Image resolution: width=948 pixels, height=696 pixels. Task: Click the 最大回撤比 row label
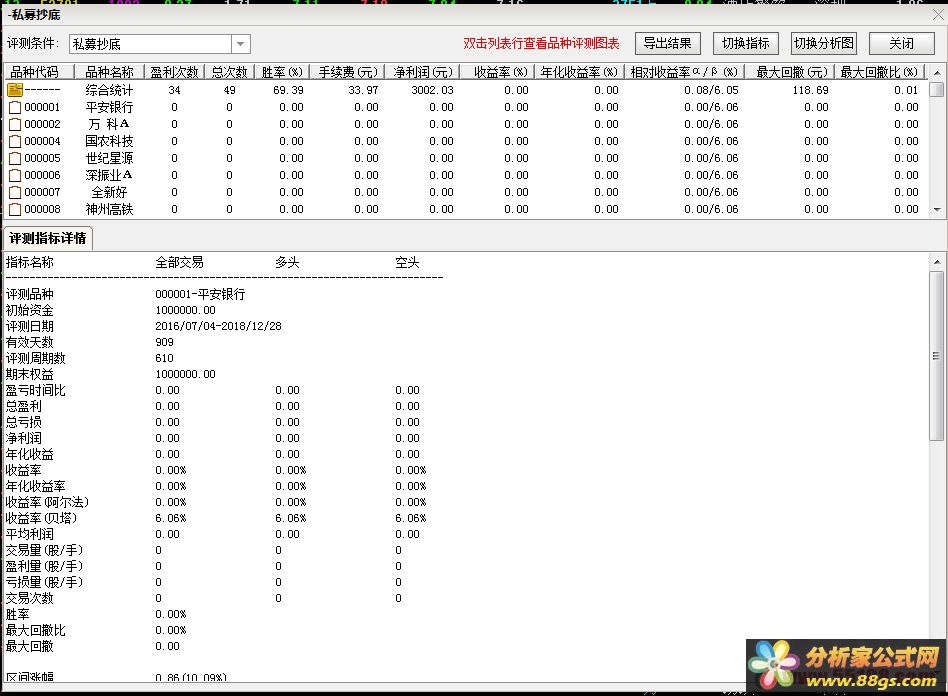[36, 631]
